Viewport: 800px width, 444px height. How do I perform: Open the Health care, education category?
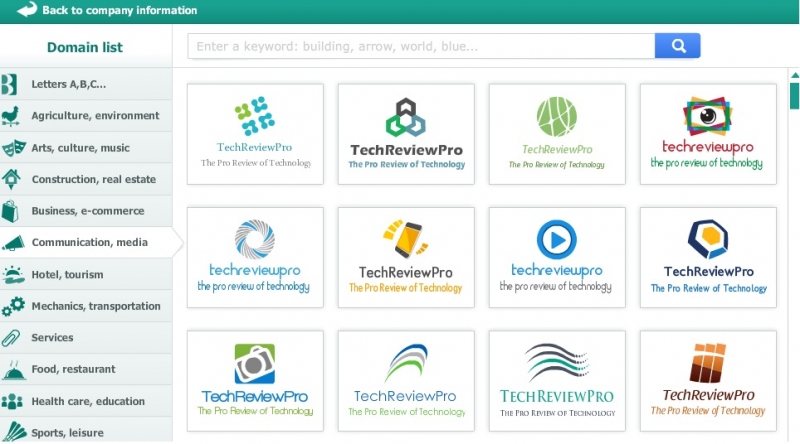tap(88, 401)
